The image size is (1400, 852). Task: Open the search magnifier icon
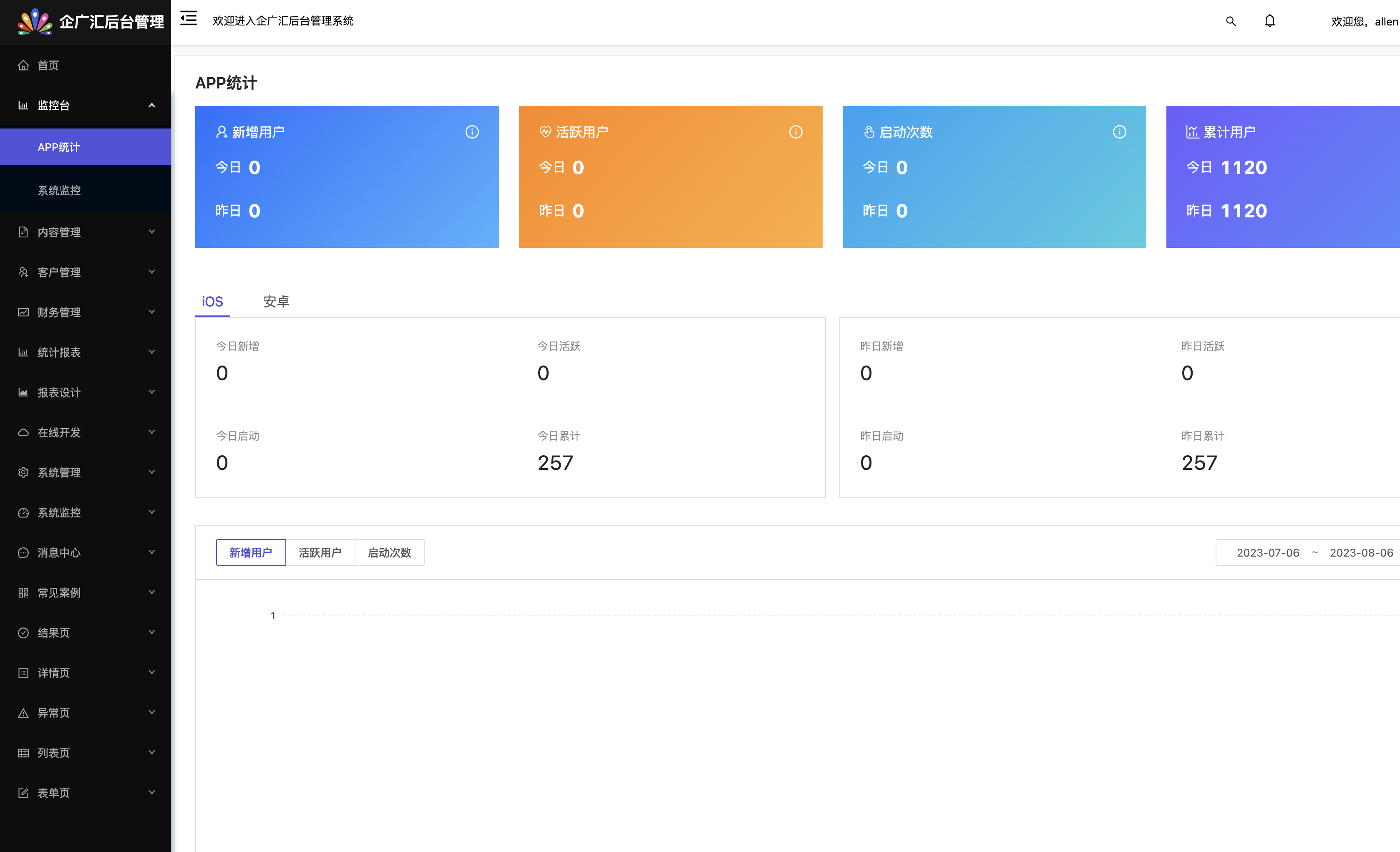coord(1231,21)
